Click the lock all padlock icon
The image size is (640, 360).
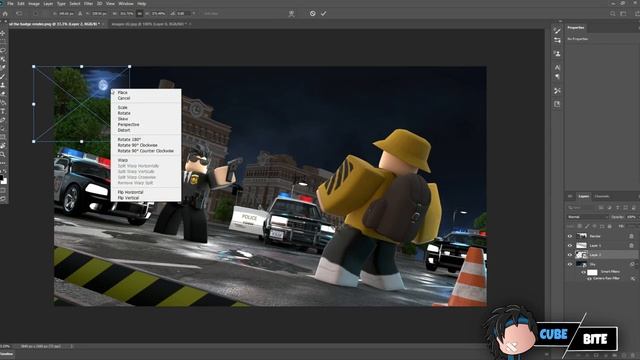[x=610, y=226]
